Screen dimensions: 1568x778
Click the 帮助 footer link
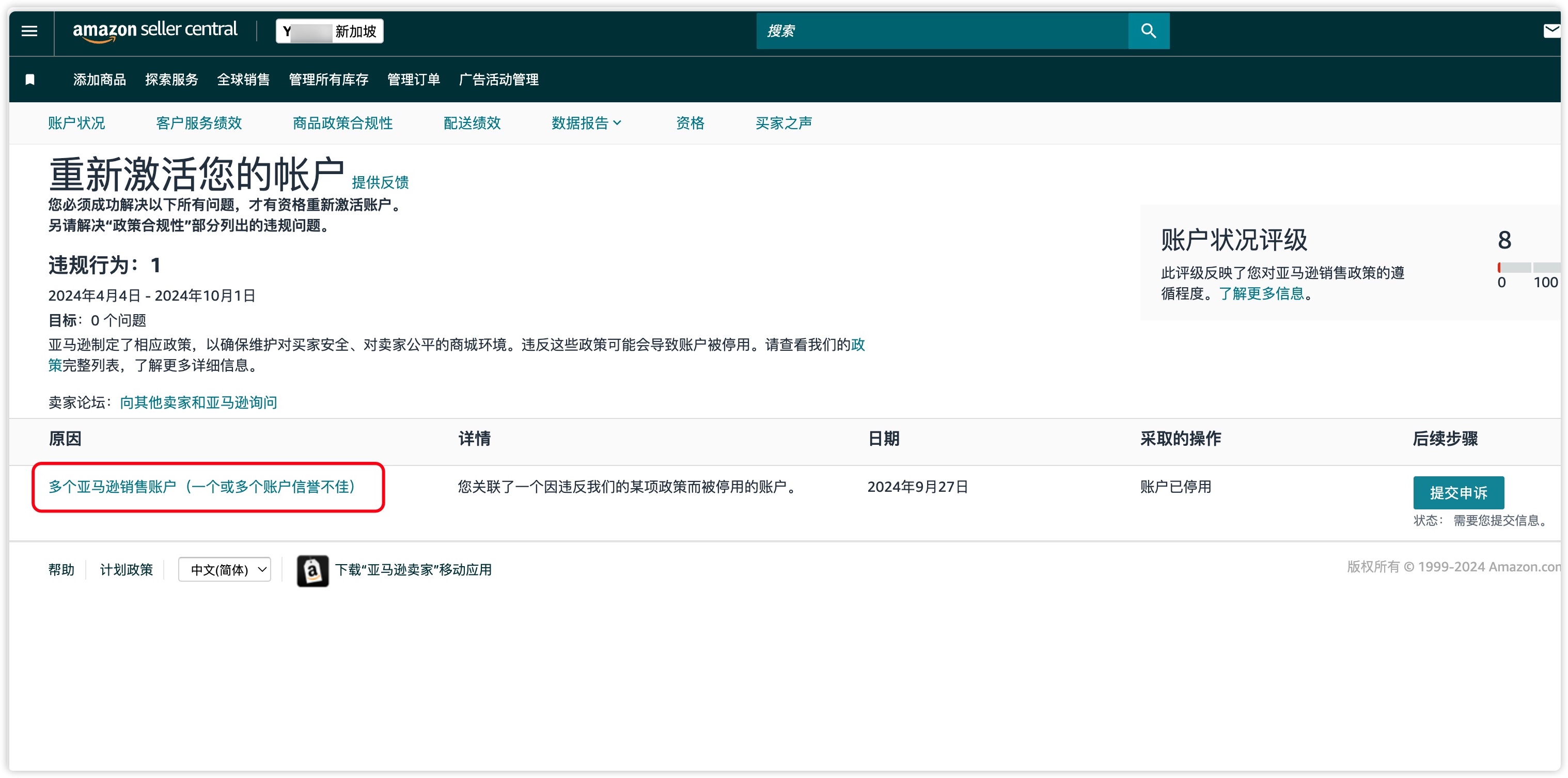click(x=61, y=570)
